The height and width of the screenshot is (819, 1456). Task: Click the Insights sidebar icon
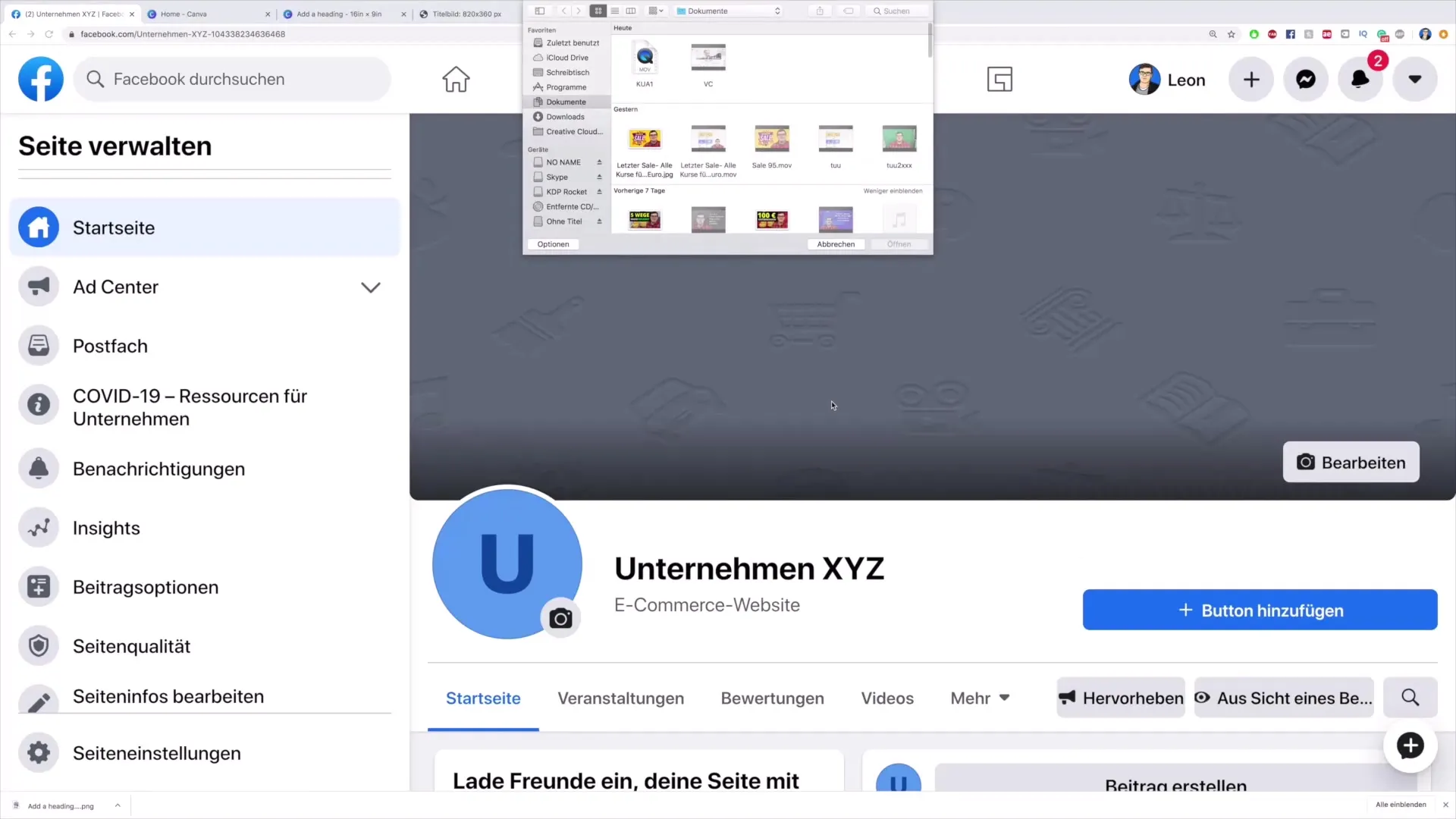tap(39, 528)
